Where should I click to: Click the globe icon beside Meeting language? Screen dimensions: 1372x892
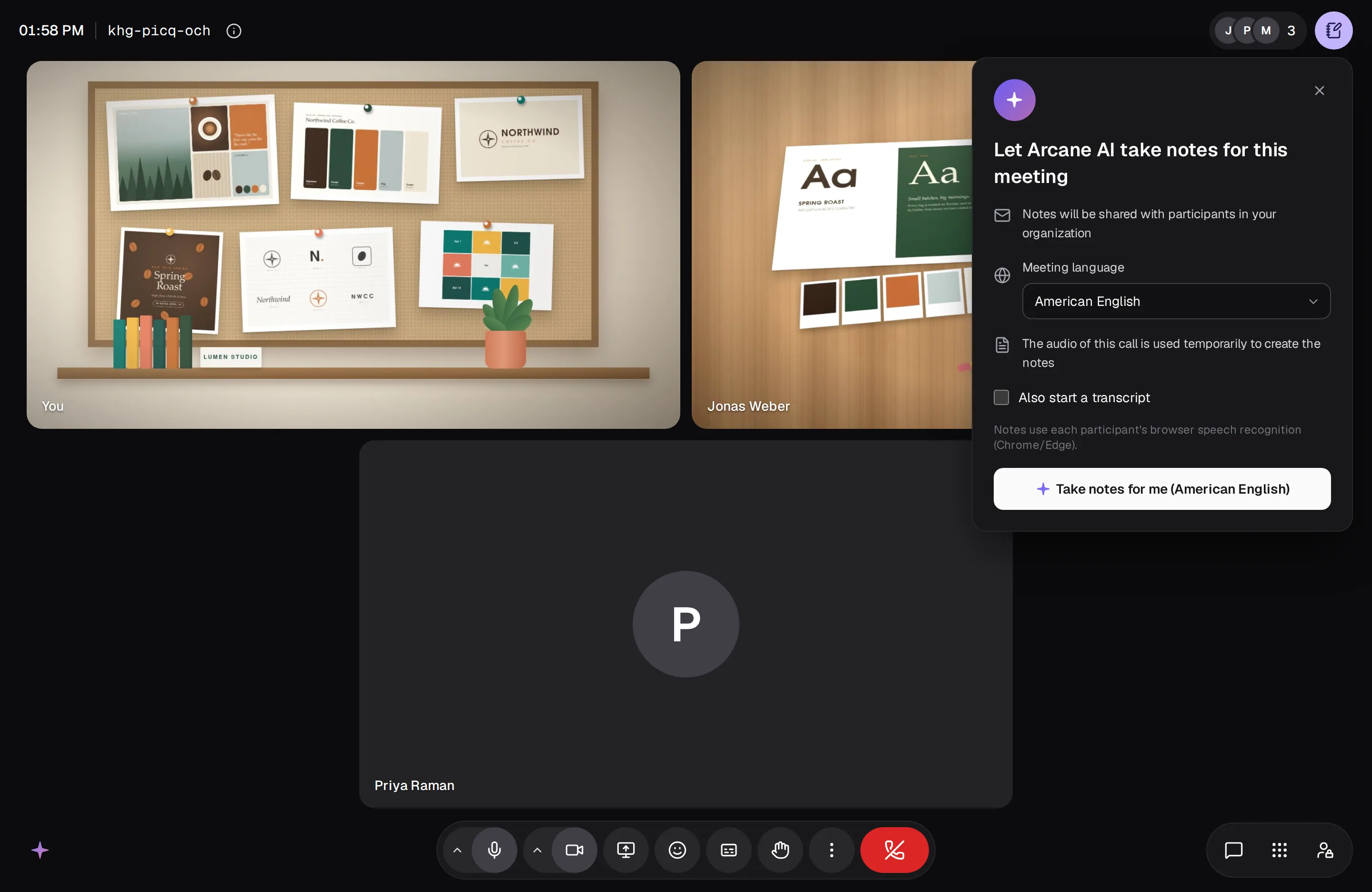point(1002,275)
